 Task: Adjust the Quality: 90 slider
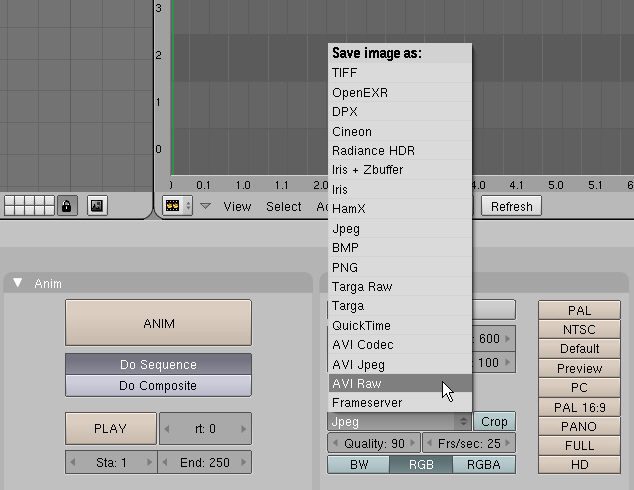coord(374,444)
